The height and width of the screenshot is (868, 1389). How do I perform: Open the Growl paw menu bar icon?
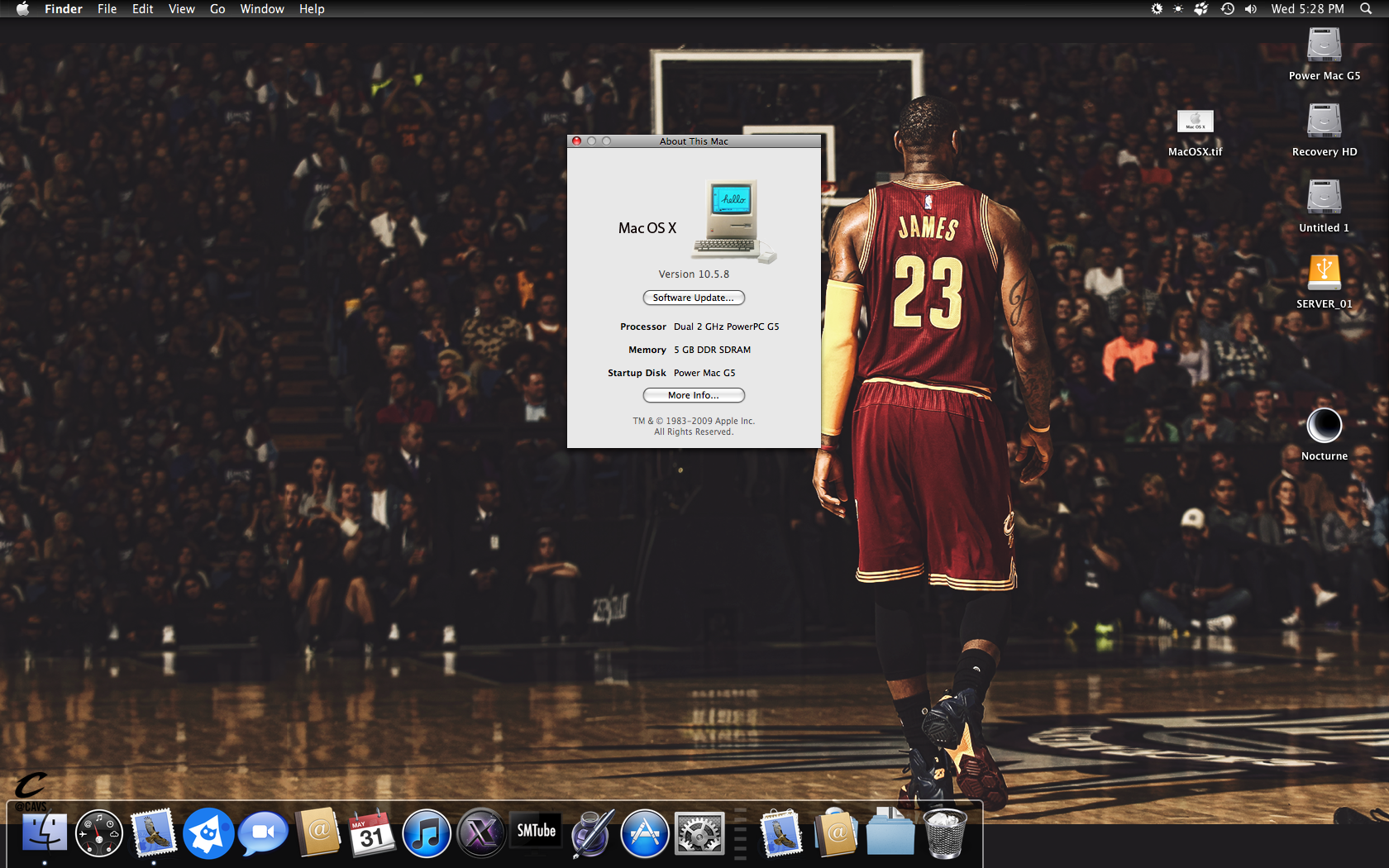(1201, 9)
